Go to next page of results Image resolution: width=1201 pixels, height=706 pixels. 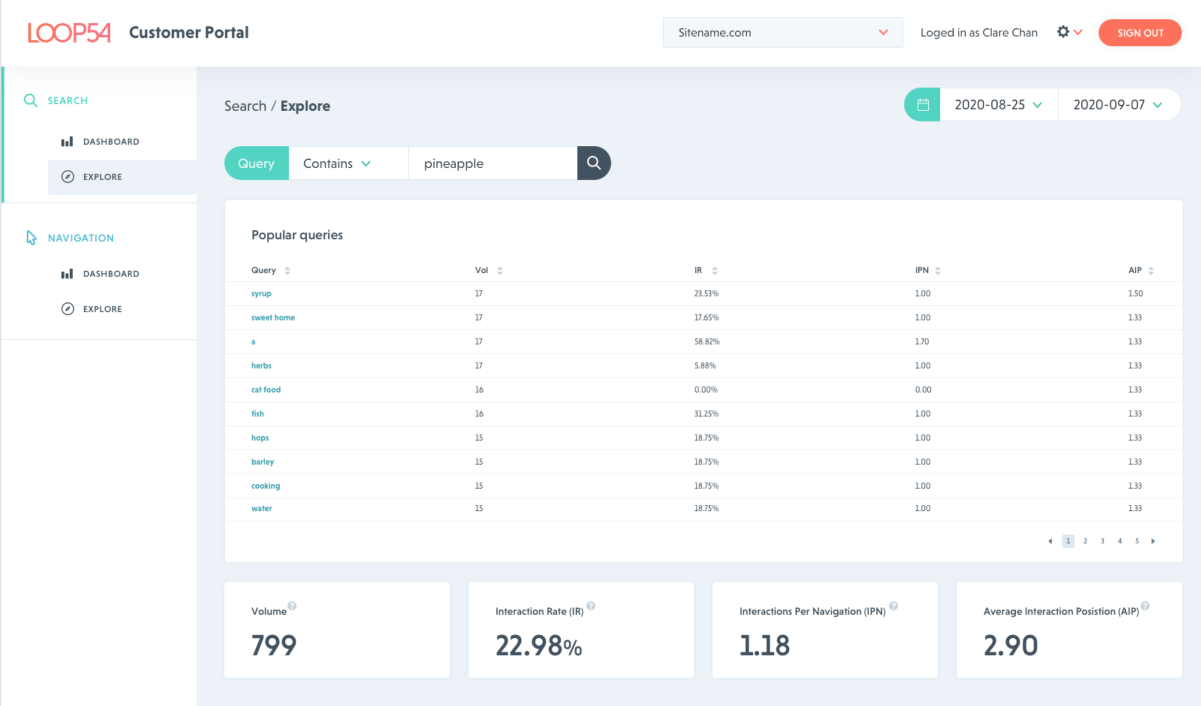point(1153,541)
